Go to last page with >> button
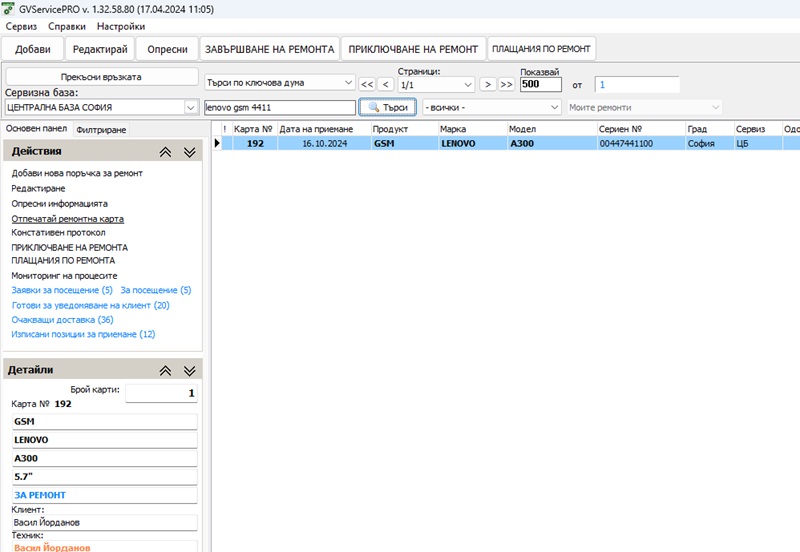 [x=506, y=84]
